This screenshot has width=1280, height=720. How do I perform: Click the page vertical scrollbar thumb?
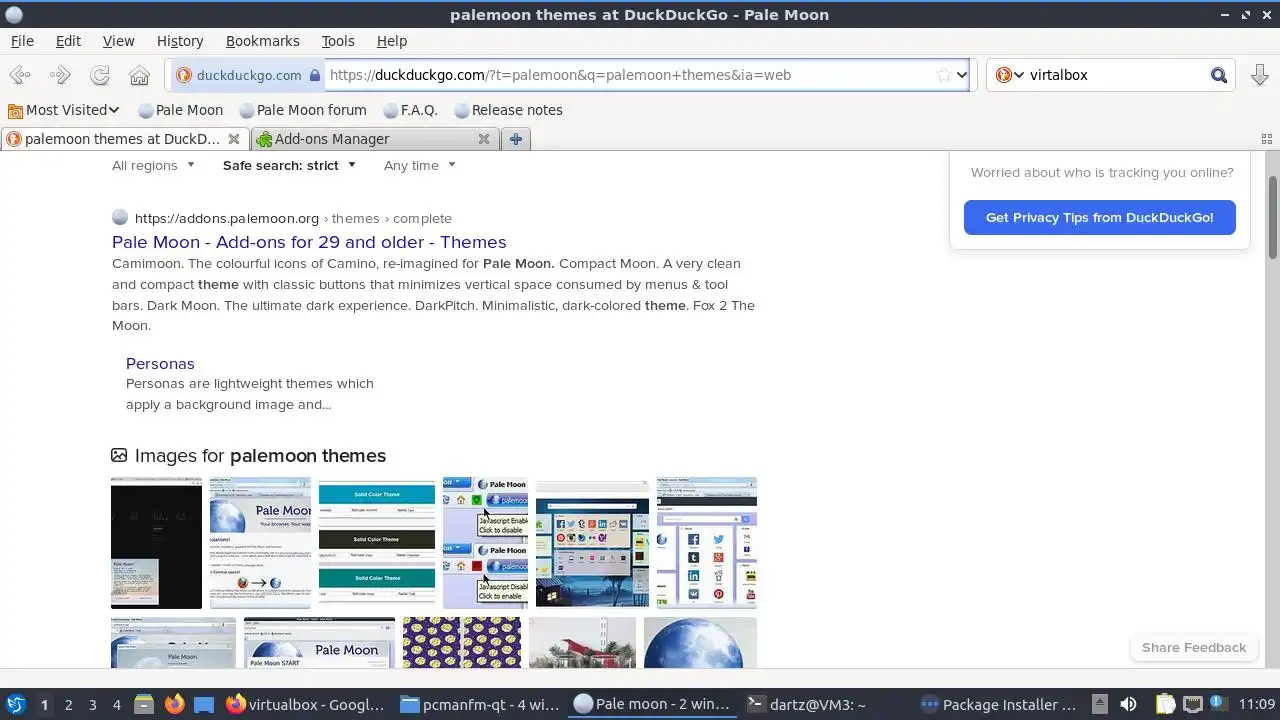(x=1272, y=217)
